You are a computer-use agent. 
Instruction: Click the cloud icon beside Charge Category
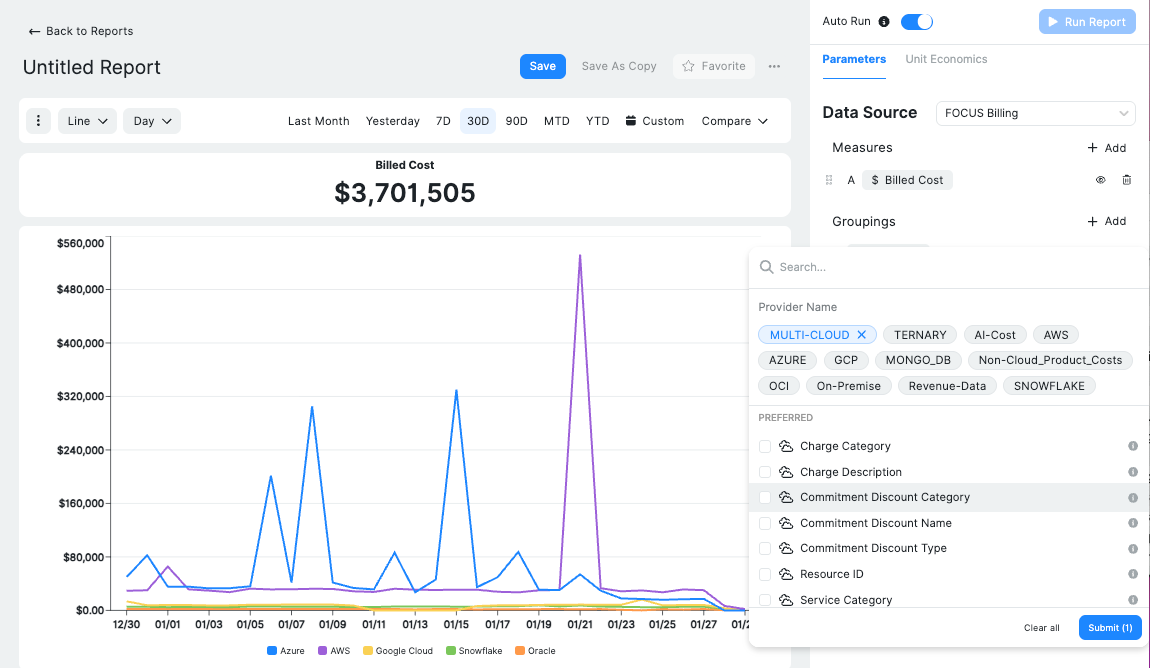tap(786, 446)
